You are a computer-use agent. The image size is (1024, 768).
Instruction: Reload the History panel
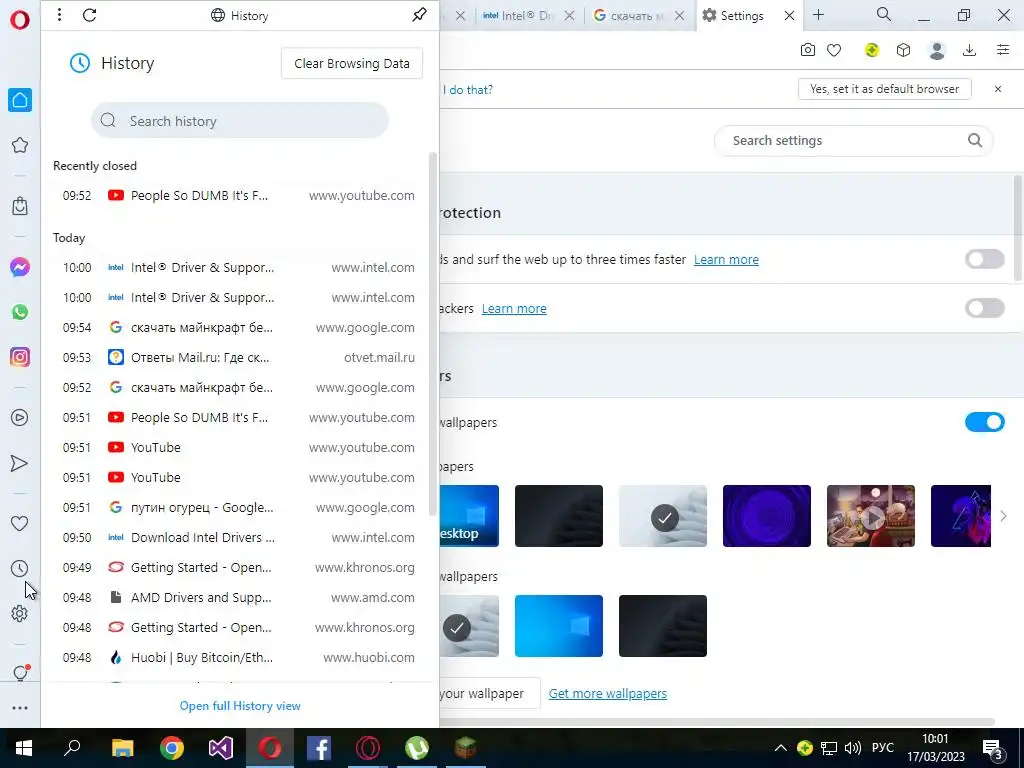(x=89, y=15)
